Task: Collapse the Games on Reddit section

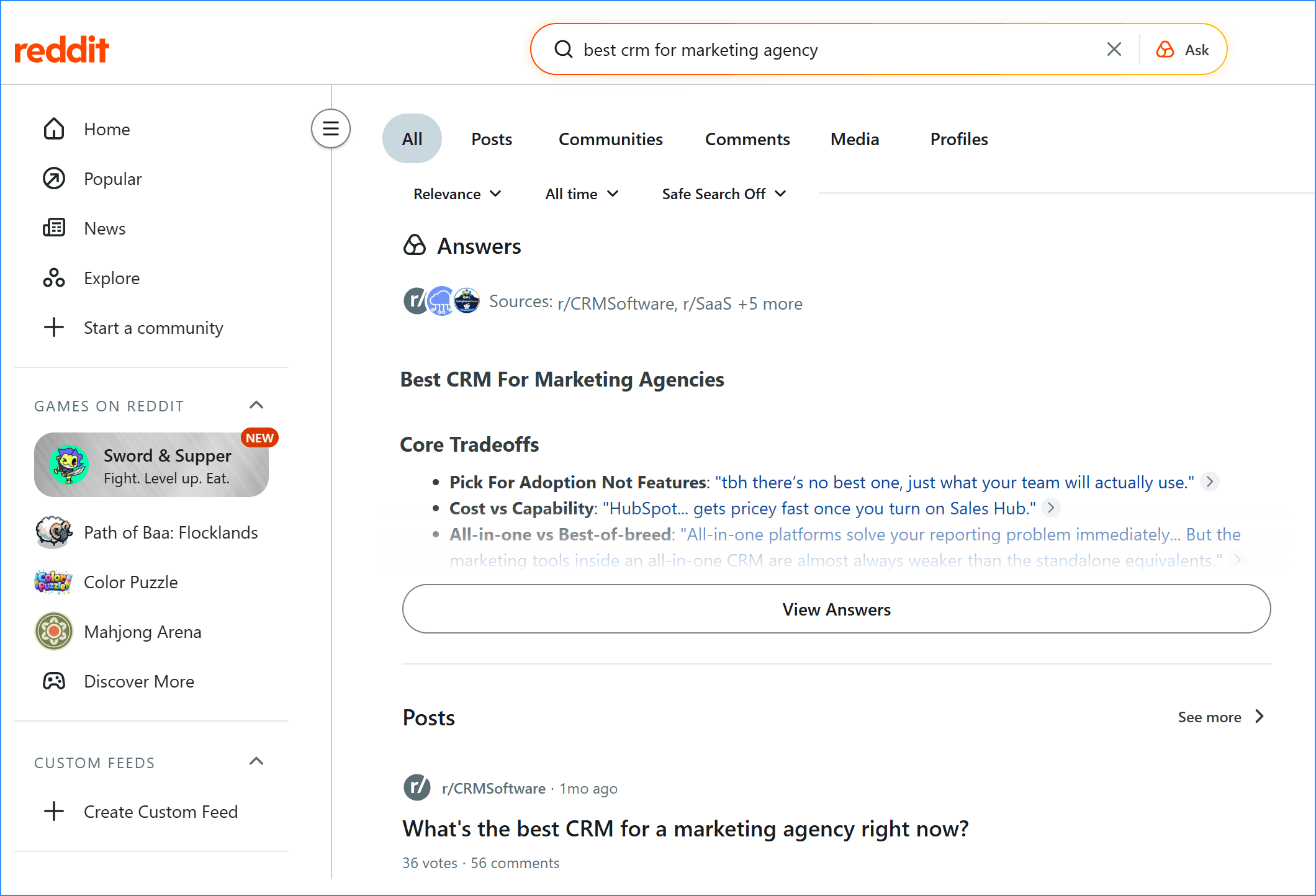Action: point(256,405)
